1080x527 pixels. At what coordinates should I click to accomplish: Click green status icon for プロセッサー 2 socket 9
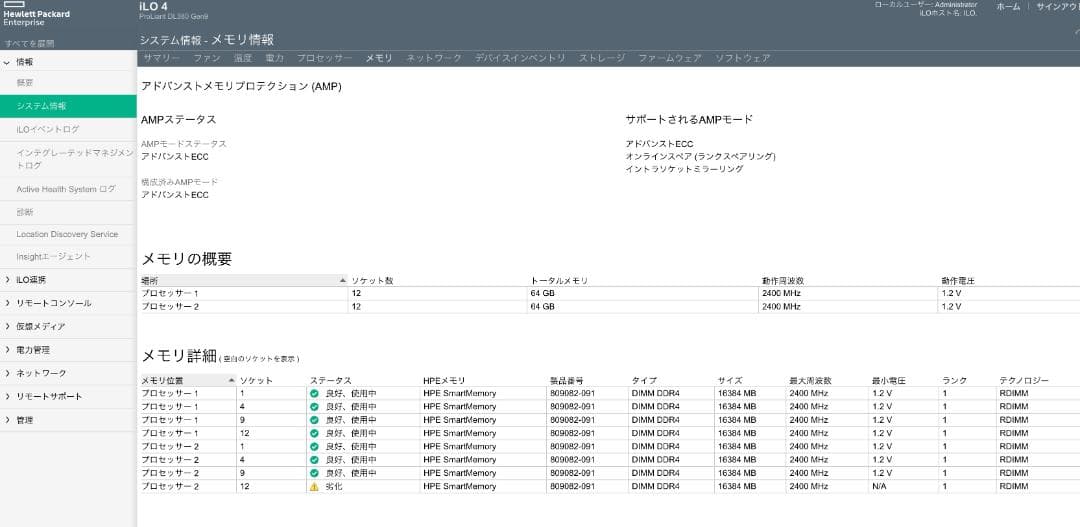click(314, 473)
